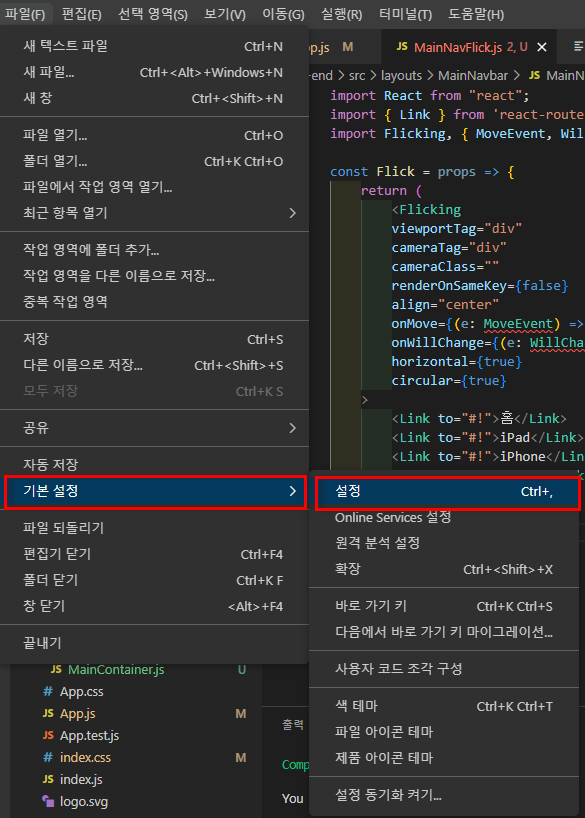Viewport: 585px width, 818px height.
Task: Click the App.css hash file icon
Action: (48, 692)
